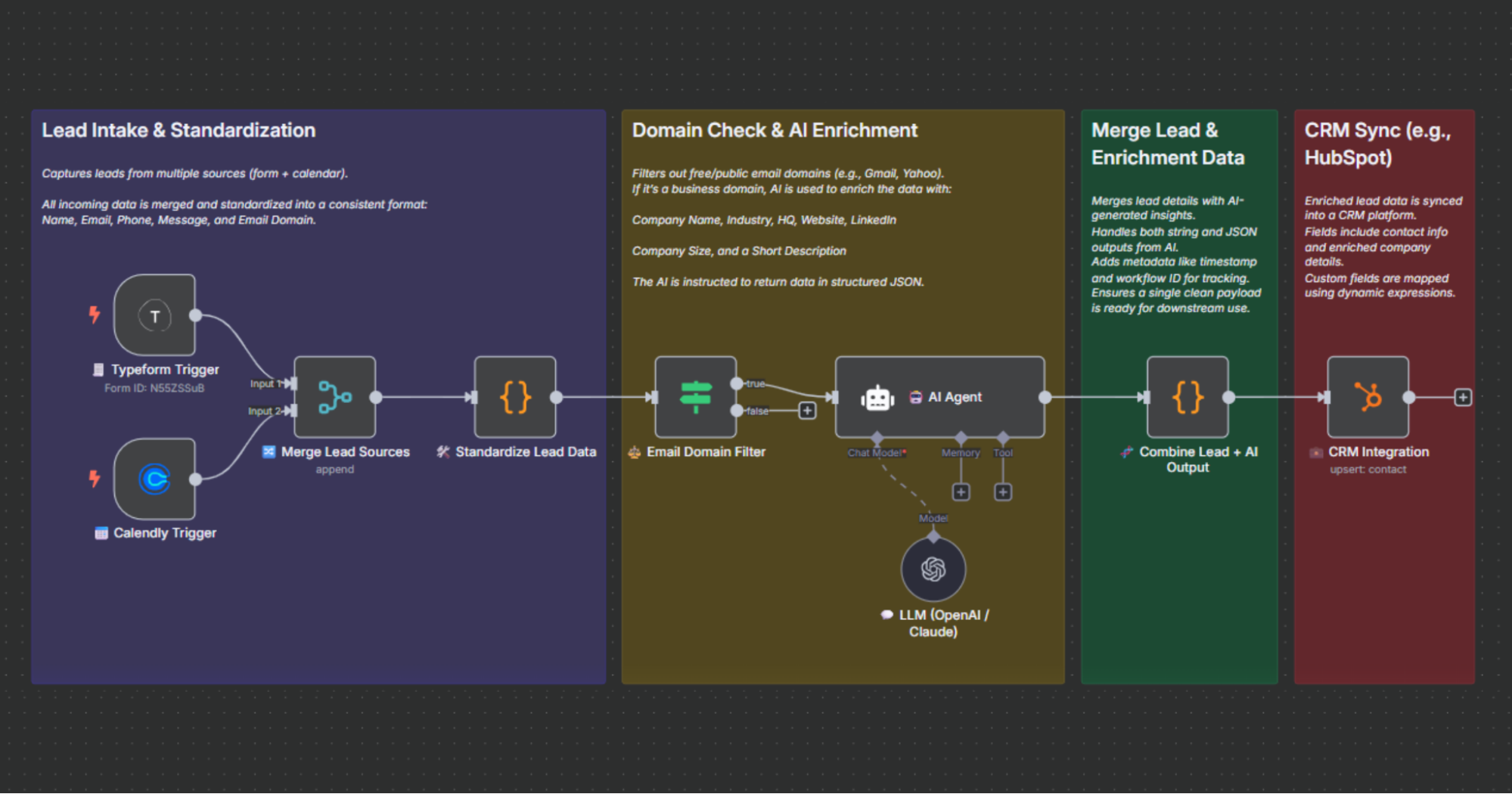Click the Lead Intake & Standardization panel title
The image size is (1512, 794).
pyautogui.click(x=179, y=129)
